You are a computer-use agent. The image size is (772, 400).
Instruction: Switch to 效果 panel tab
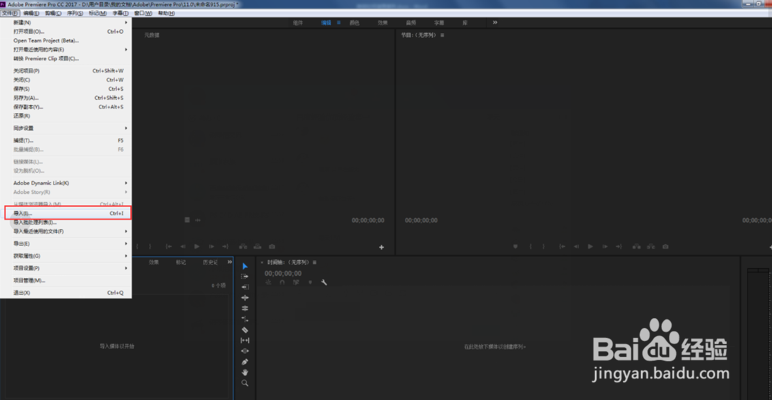154,262
